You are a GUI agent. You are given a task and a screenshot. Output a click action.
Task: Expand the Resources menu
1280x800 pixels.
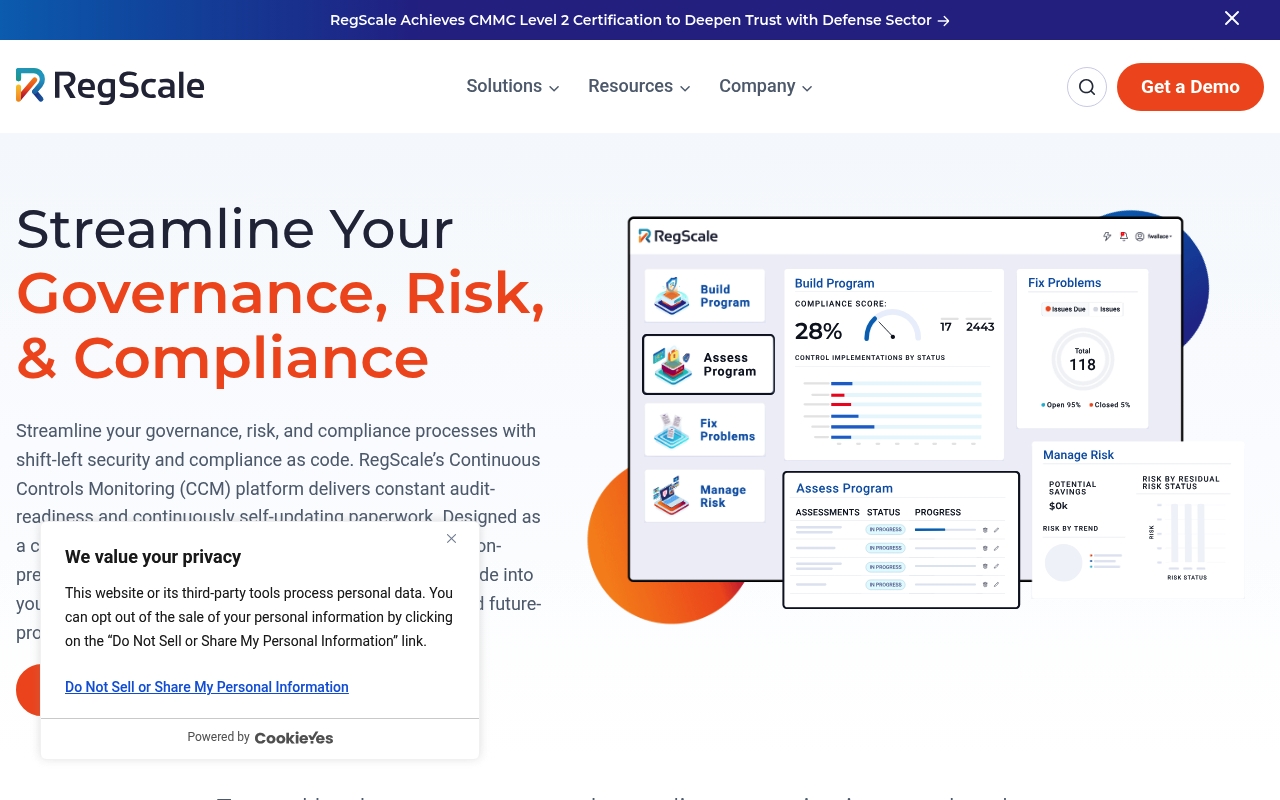[639, 86]
